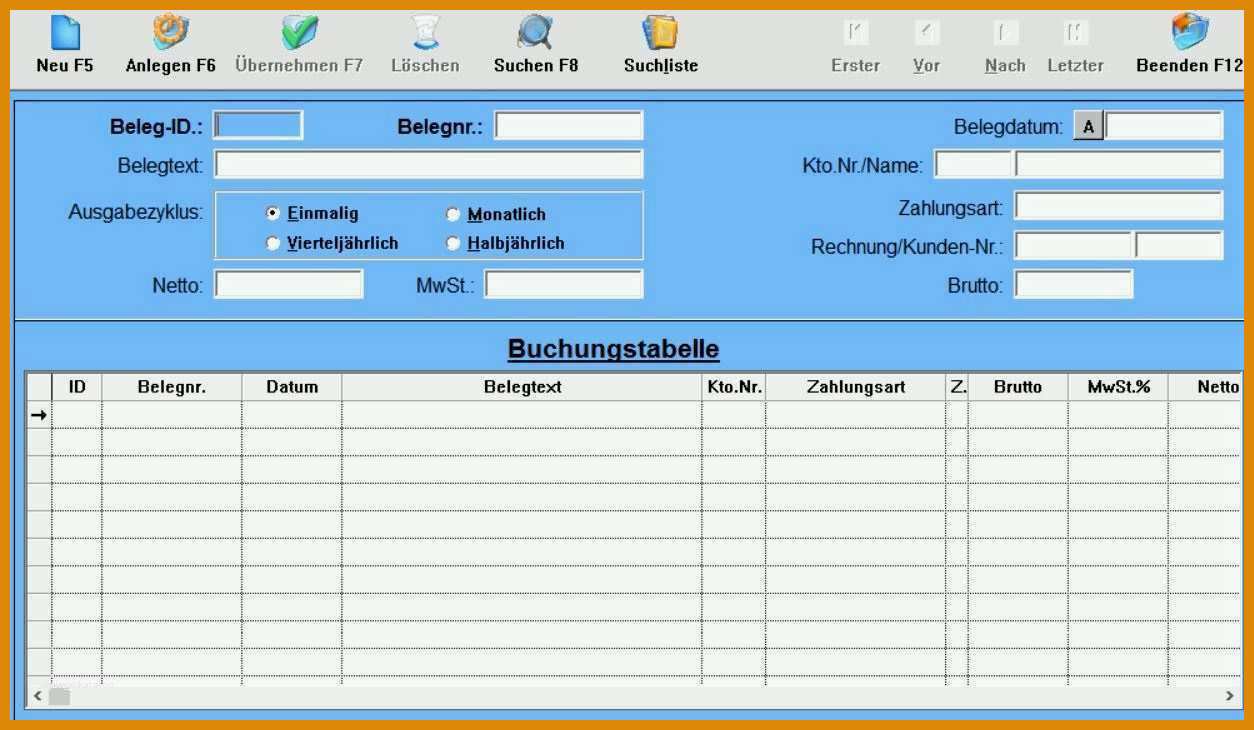
Task: Click the Kto.Nr. column header
Action: point(734,387)
